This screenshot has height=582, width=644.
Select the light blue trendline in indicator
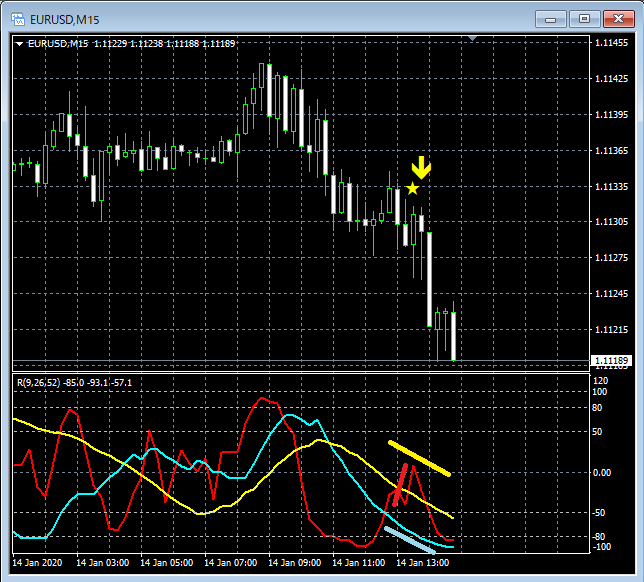pos(410,541)
